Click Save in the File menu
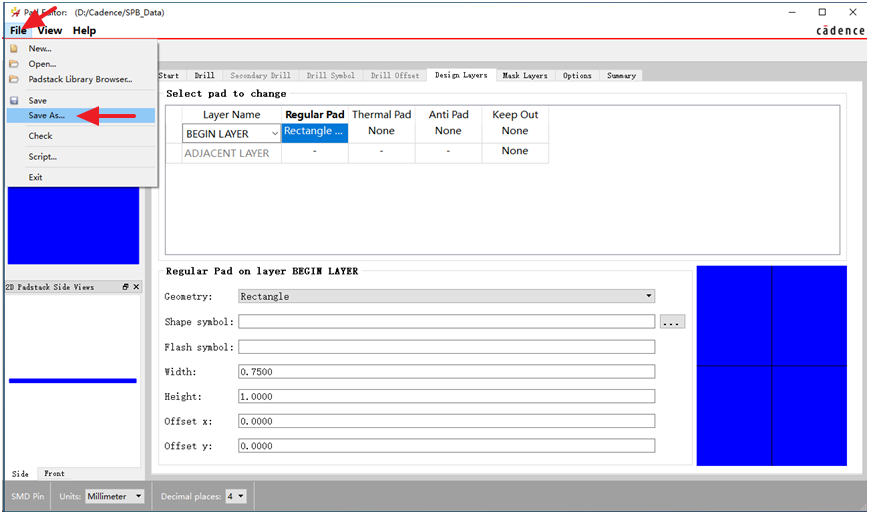This screenshot has height=514, width=869. [38, 100]
